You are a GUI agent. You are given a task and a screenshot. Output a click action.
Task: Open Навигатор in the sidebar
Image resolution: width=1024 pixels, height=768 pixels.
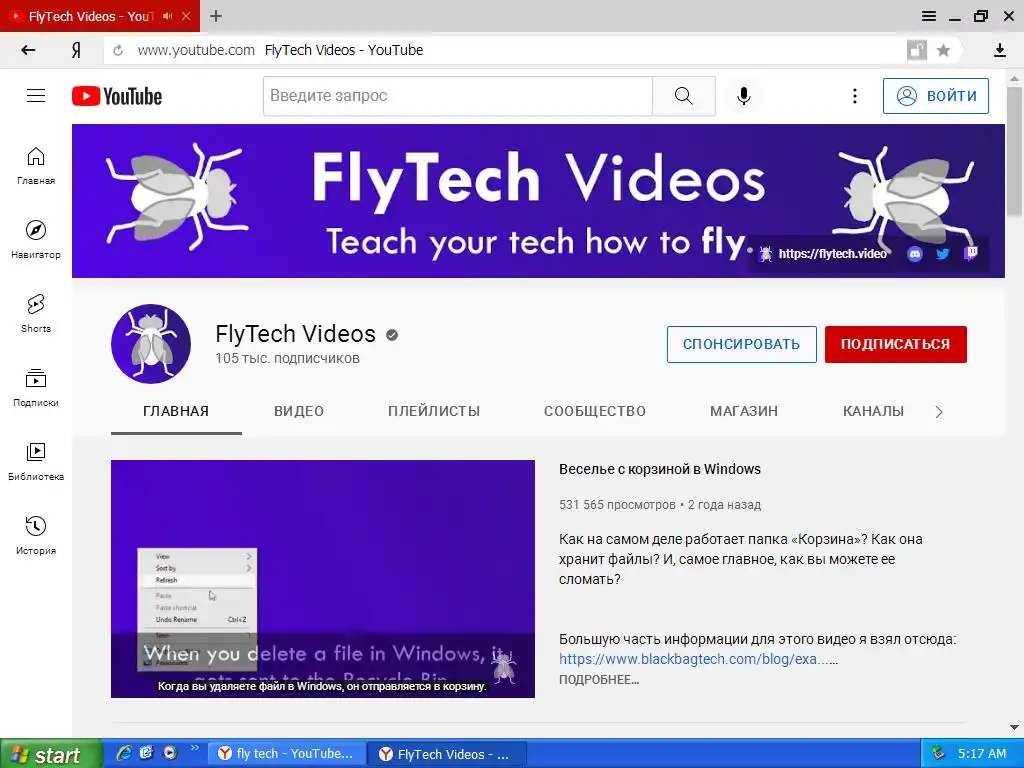[36, 239]
